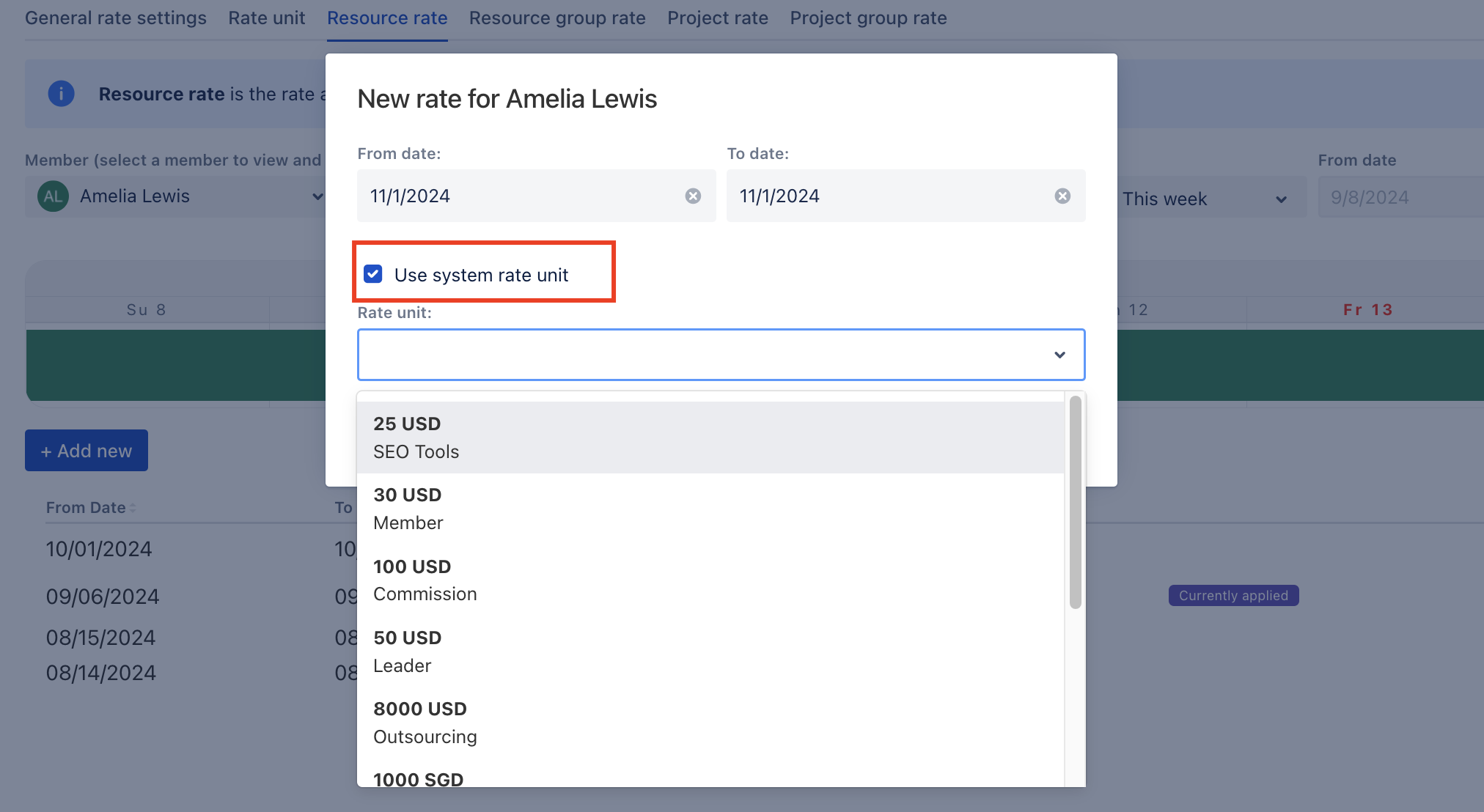Click the Add new button
This screenshot has height=812, width=1484.
pyautogui.click(x=87, y=451)
